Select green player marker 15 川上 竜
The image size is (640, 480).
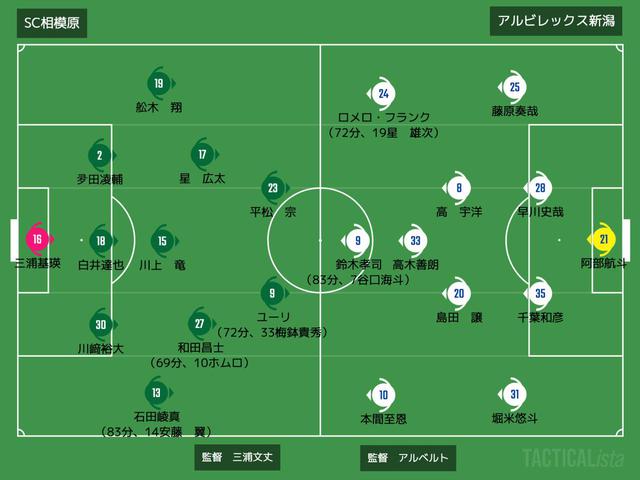pyautogui.click(x=163, y=241)
